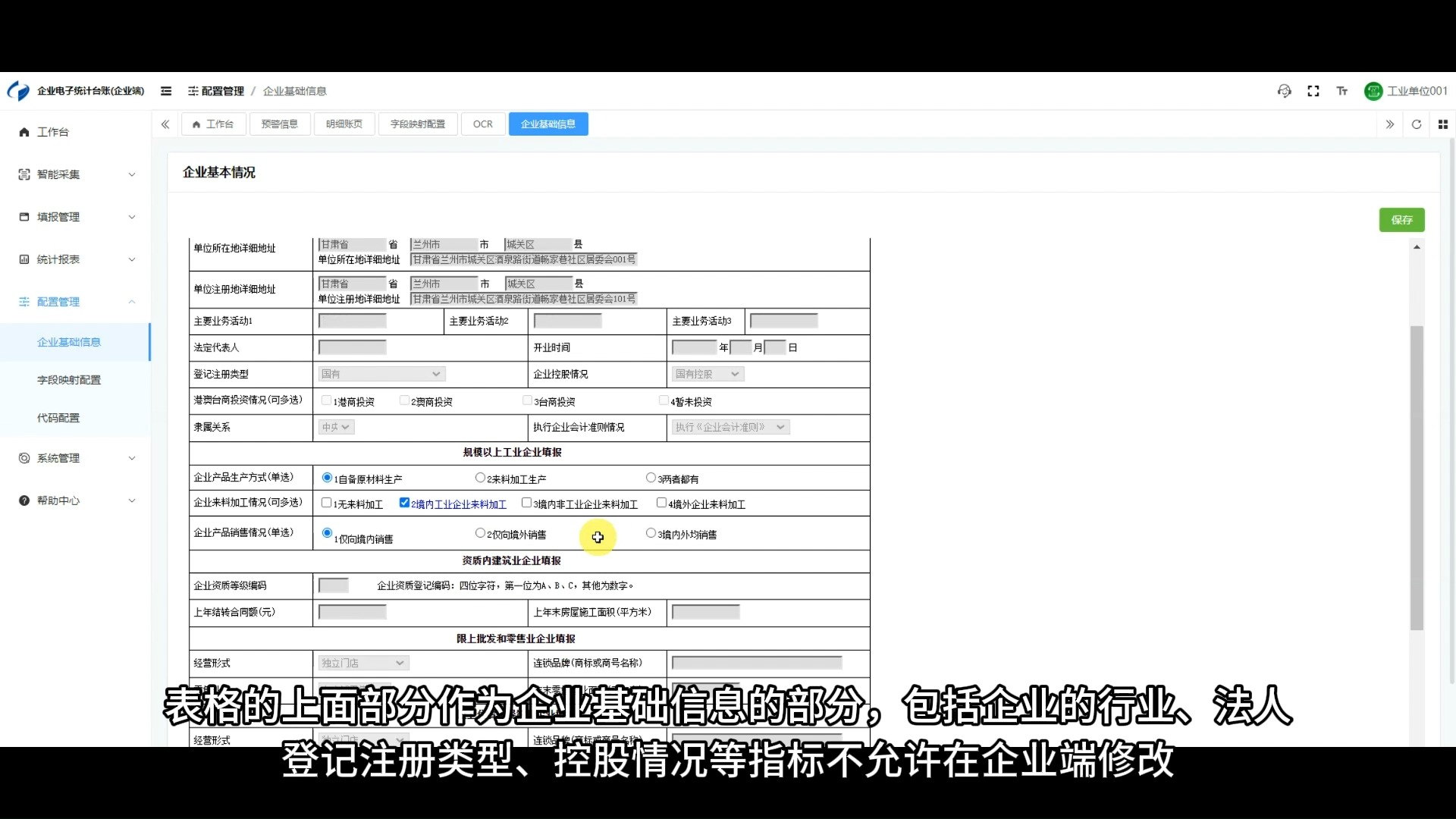Check 3境内非工业企业来料加工 checkbox

pos(526,503)
